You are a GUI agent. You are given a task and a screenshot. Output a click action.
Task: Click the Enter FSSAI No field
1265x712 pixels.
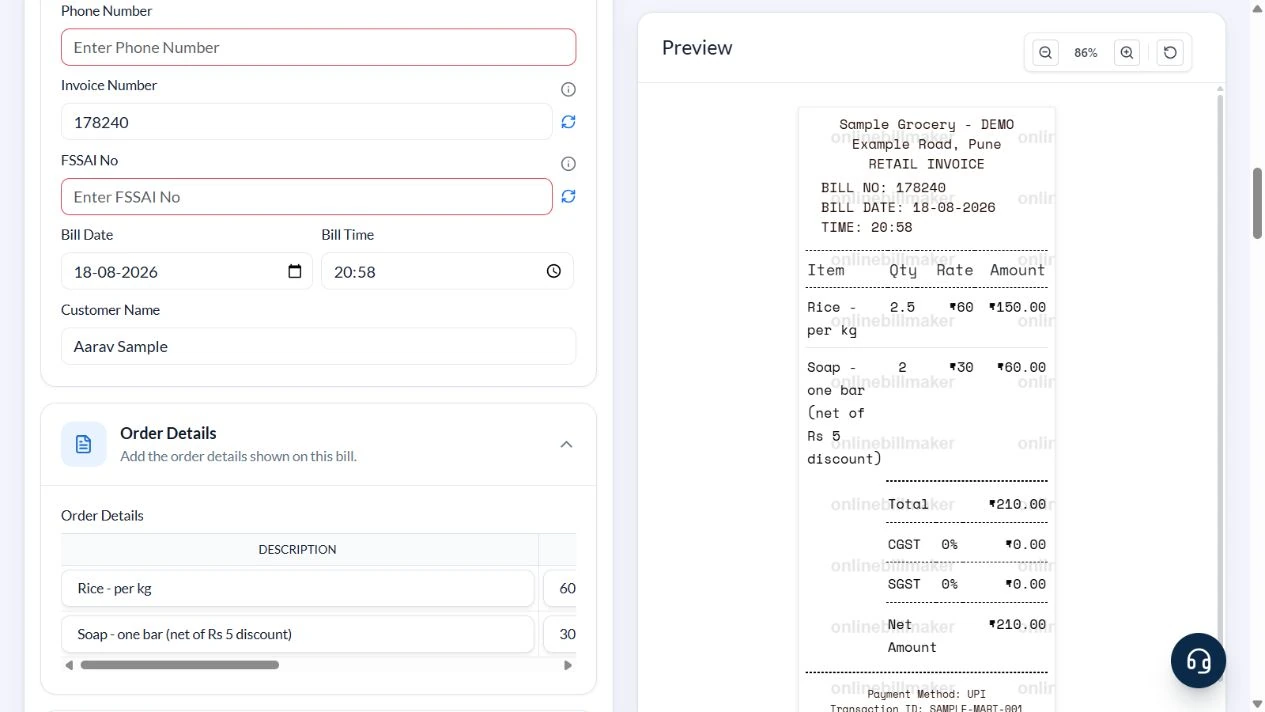(x=306, y=196)
